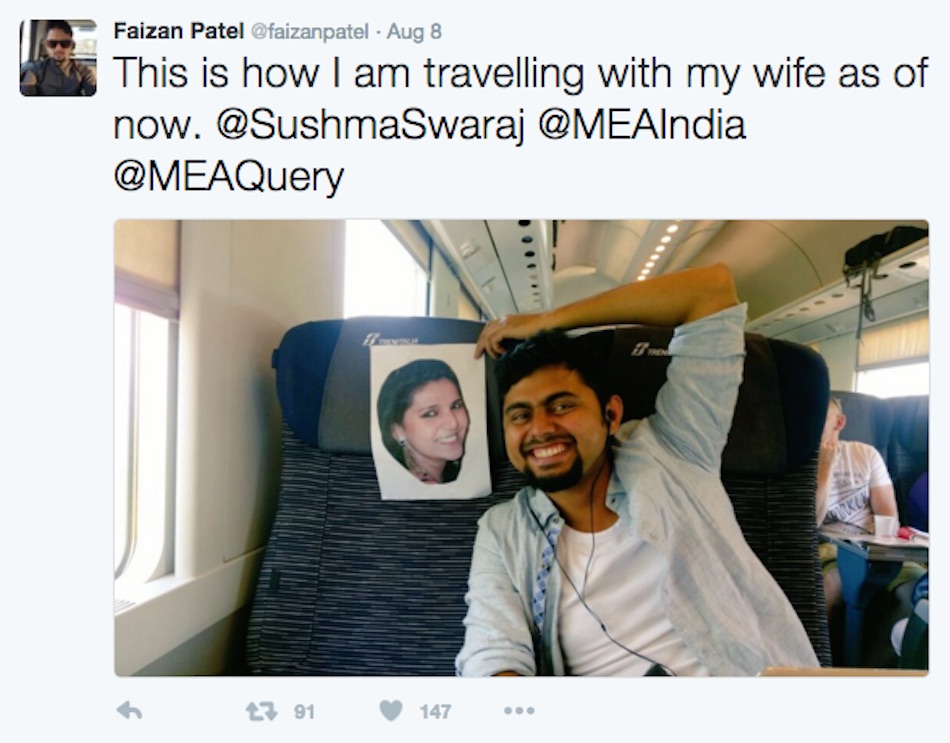The image size is (950, 743).
Task: View the 91 retweets count
Action: (304, 712)
